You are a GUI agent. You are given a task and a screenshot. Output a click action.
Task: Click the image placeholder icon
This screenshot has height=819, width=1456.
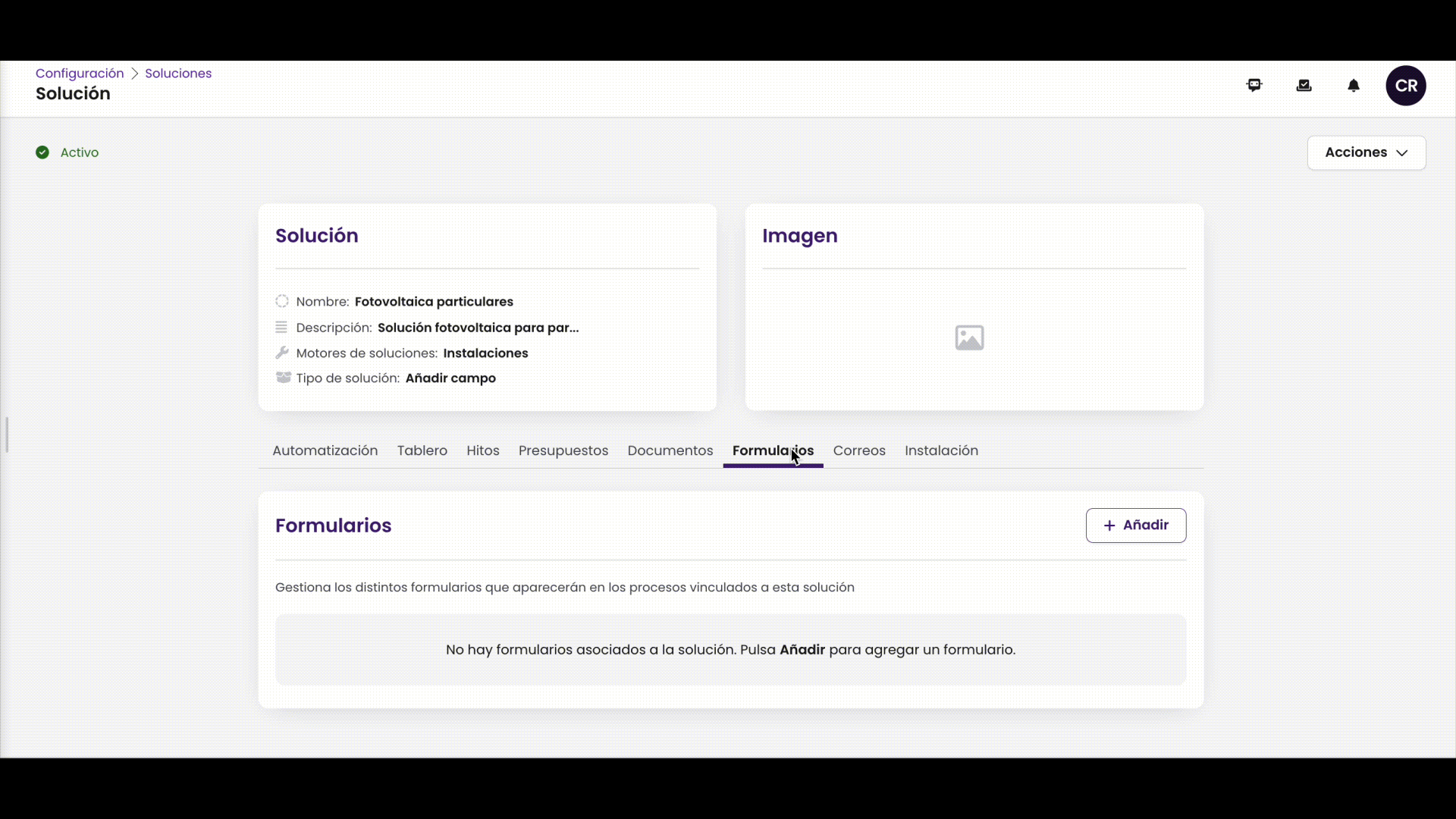pos(969,337)
